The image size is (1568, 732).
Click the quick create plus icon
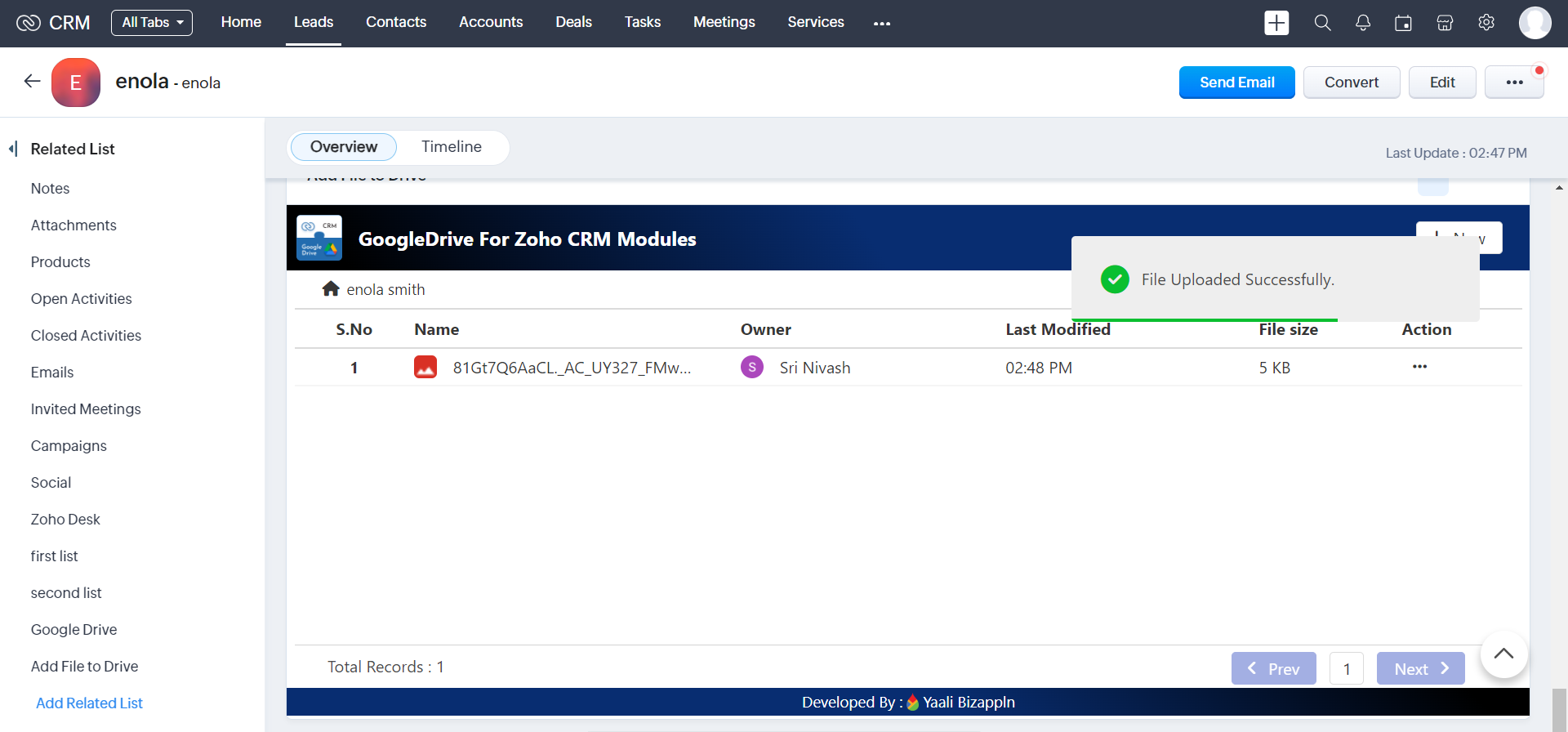1276,23
